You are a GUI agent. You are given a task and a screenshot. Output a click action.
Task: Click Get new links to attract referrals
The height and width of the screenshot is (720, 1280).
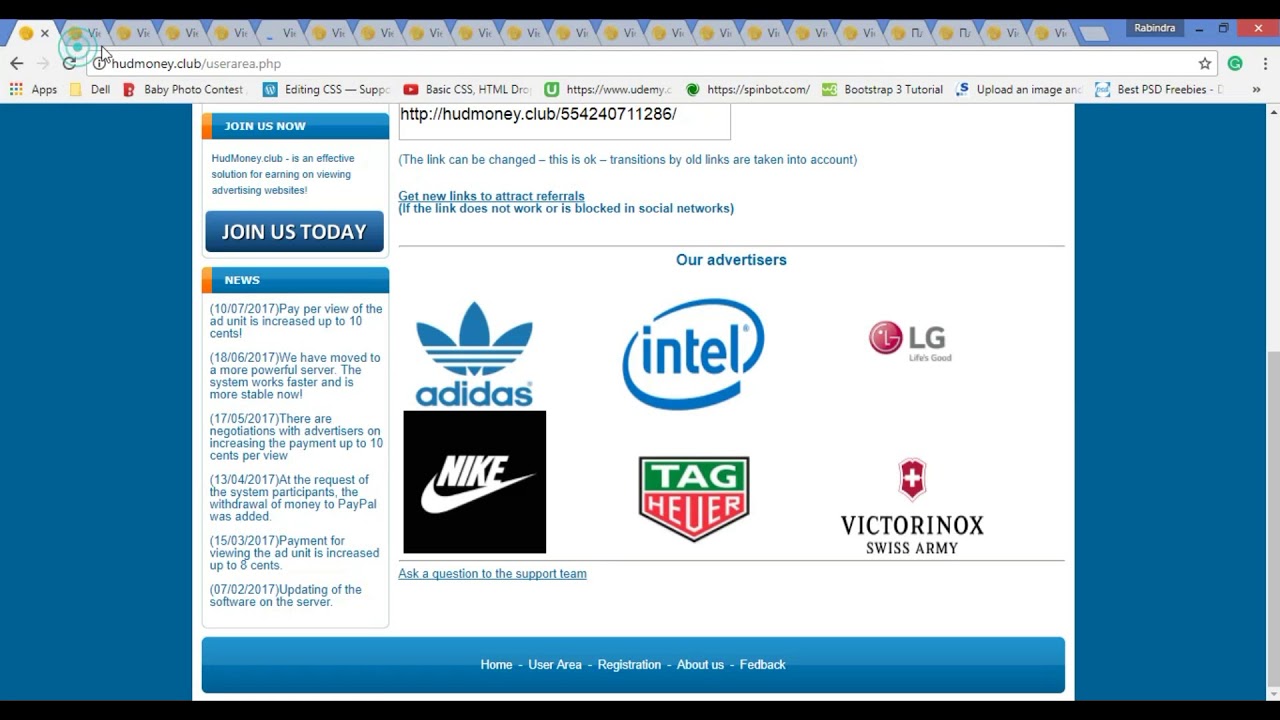tap(491, 196)
